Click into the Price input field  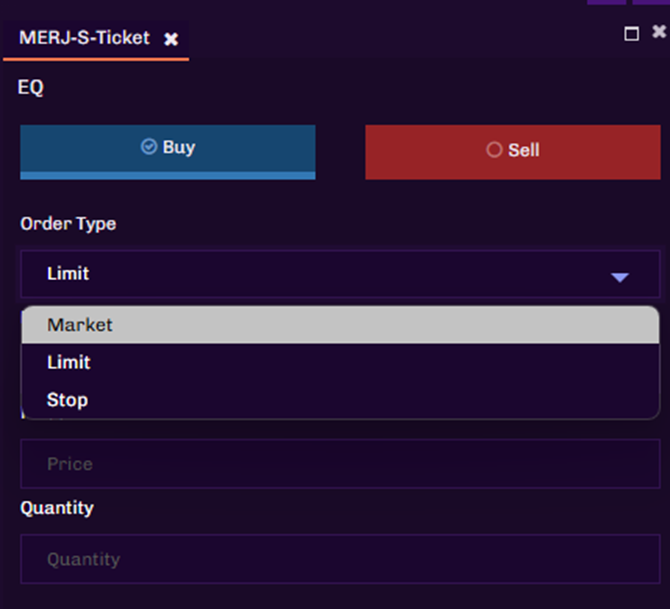click(x=340, y=464)
